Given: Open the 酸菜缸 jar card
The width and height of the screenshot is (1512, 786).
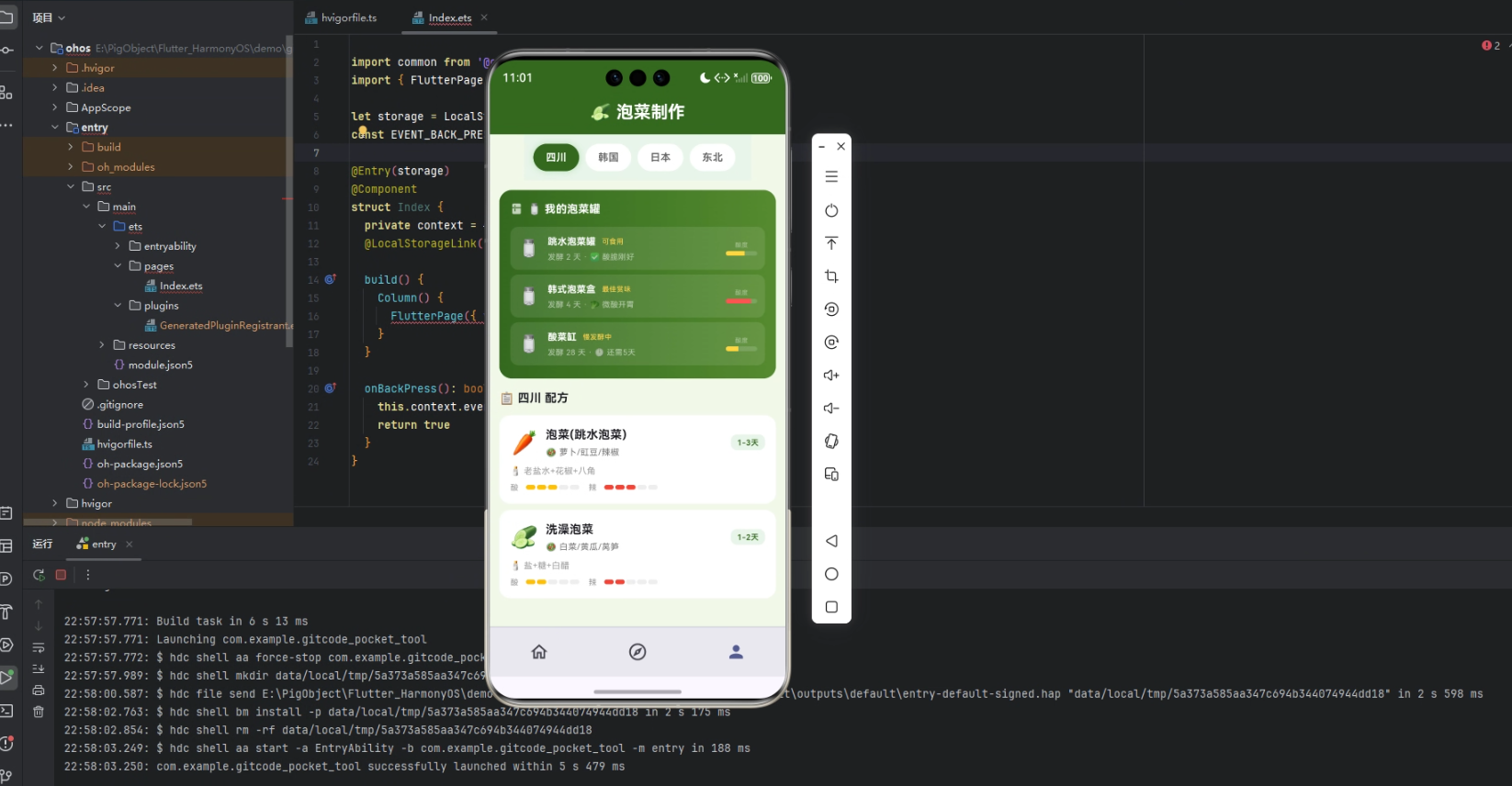Looking at the screenshot, I should (638, 344).
